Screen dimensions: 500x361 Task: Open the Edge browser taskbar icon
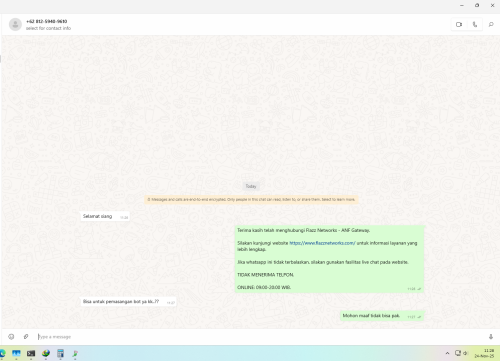coord(3,353)
